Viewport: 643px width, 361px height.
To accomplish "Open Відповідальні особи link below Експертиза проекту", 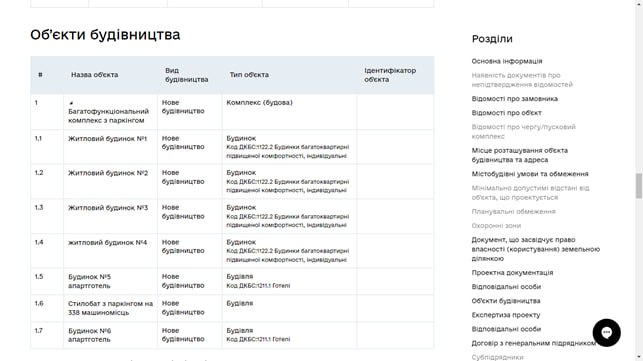I will [506, 329].
